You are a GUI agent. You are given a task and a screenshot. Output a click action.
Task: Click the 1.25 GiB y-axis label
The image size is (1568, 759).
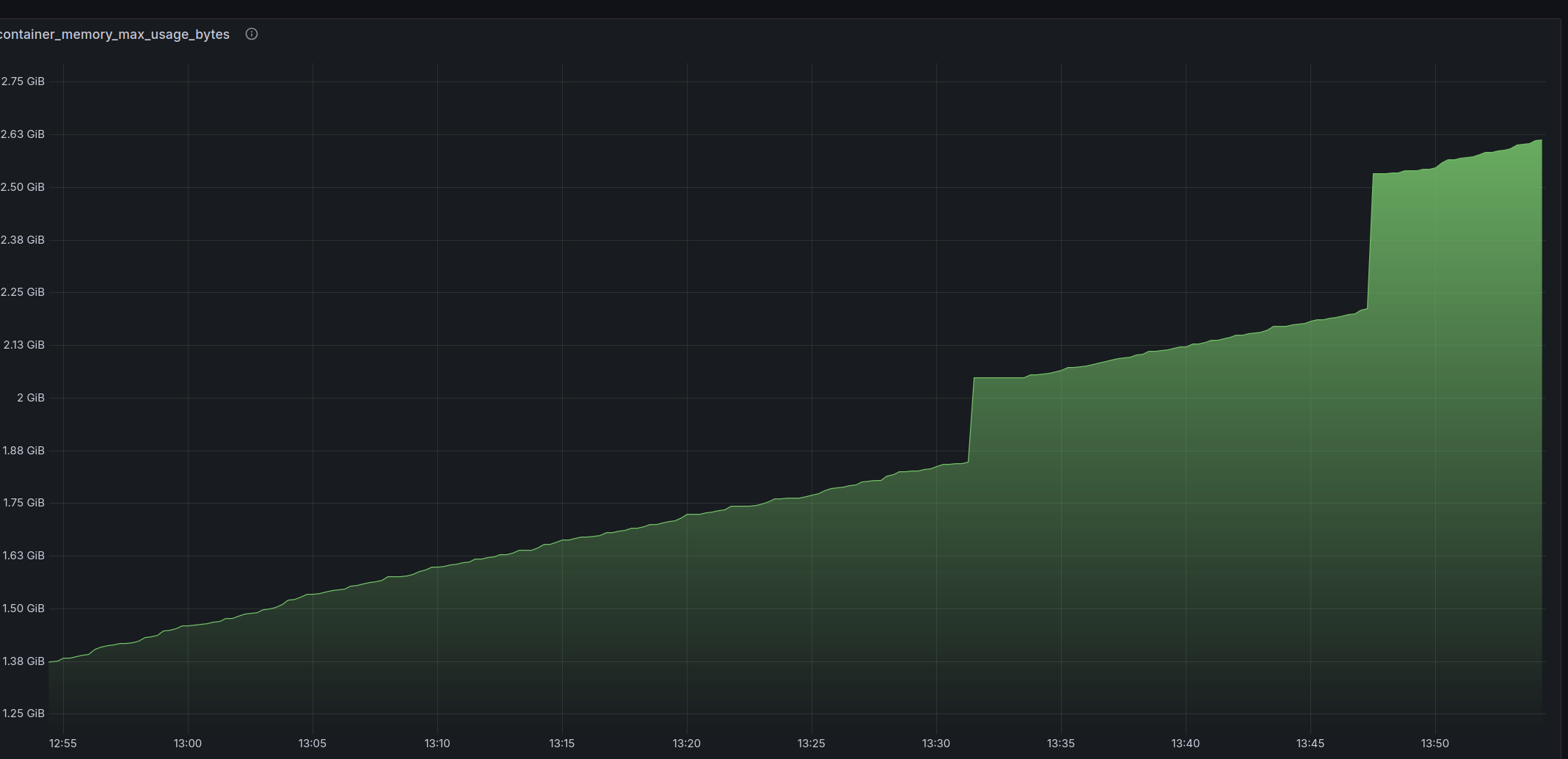24,713
